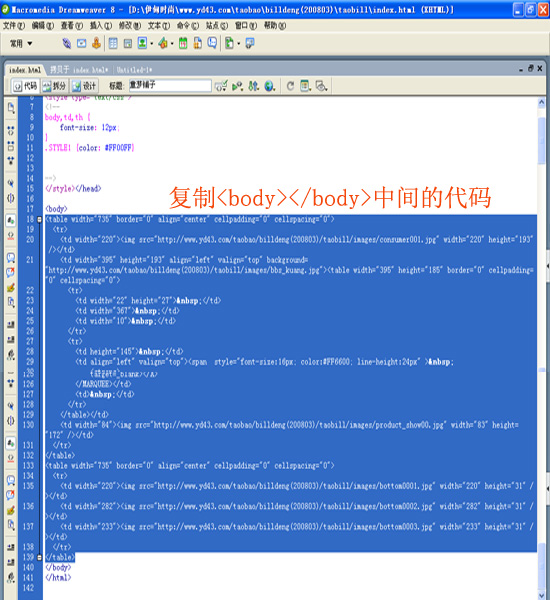Viewport: 550px width, 600px height.
Task: Click in the 标题 title input field
Action: [170, 85]
